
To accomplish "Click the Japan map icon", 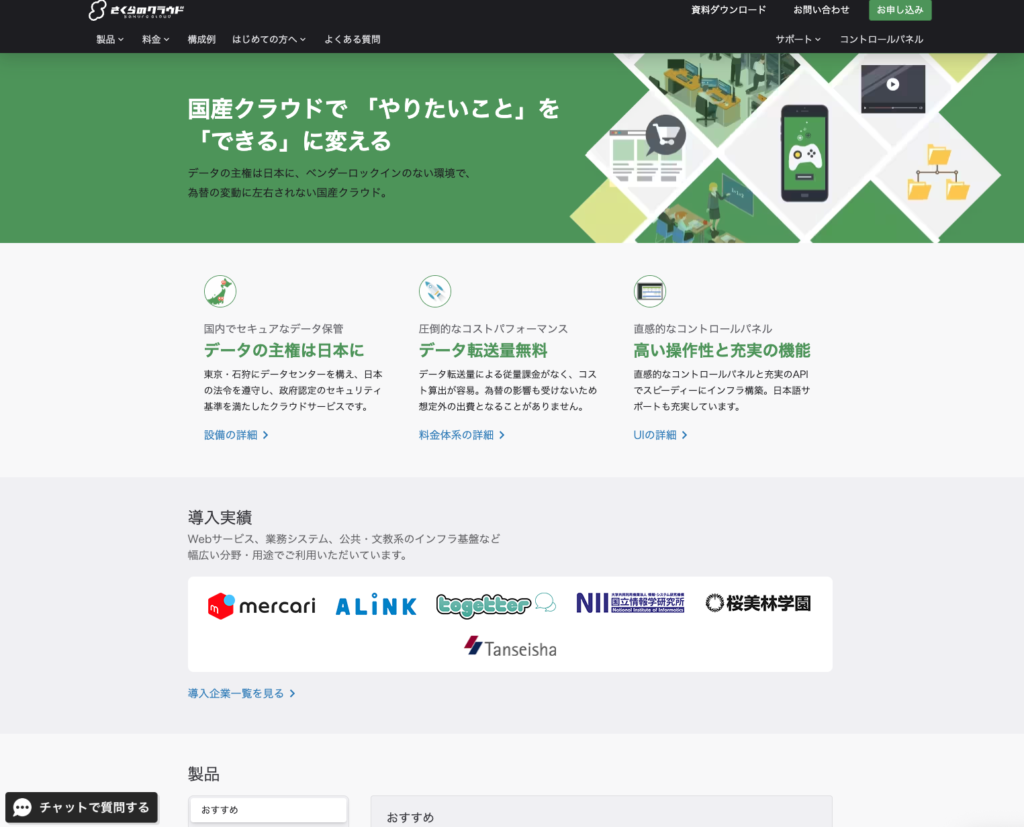I will click(x=220, y=291).
